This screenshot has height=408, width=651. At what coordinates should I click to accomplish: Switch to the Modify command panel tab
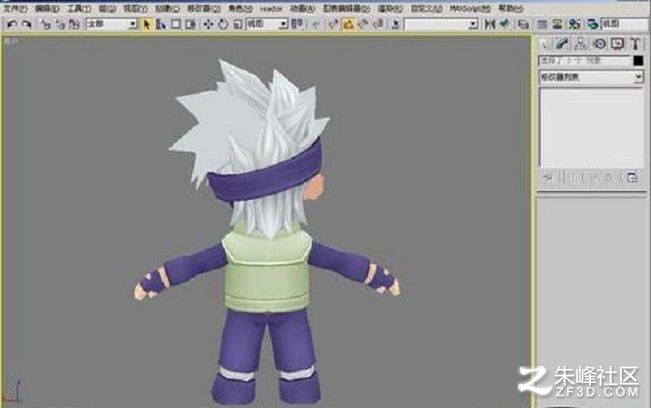tap(562, 44)
